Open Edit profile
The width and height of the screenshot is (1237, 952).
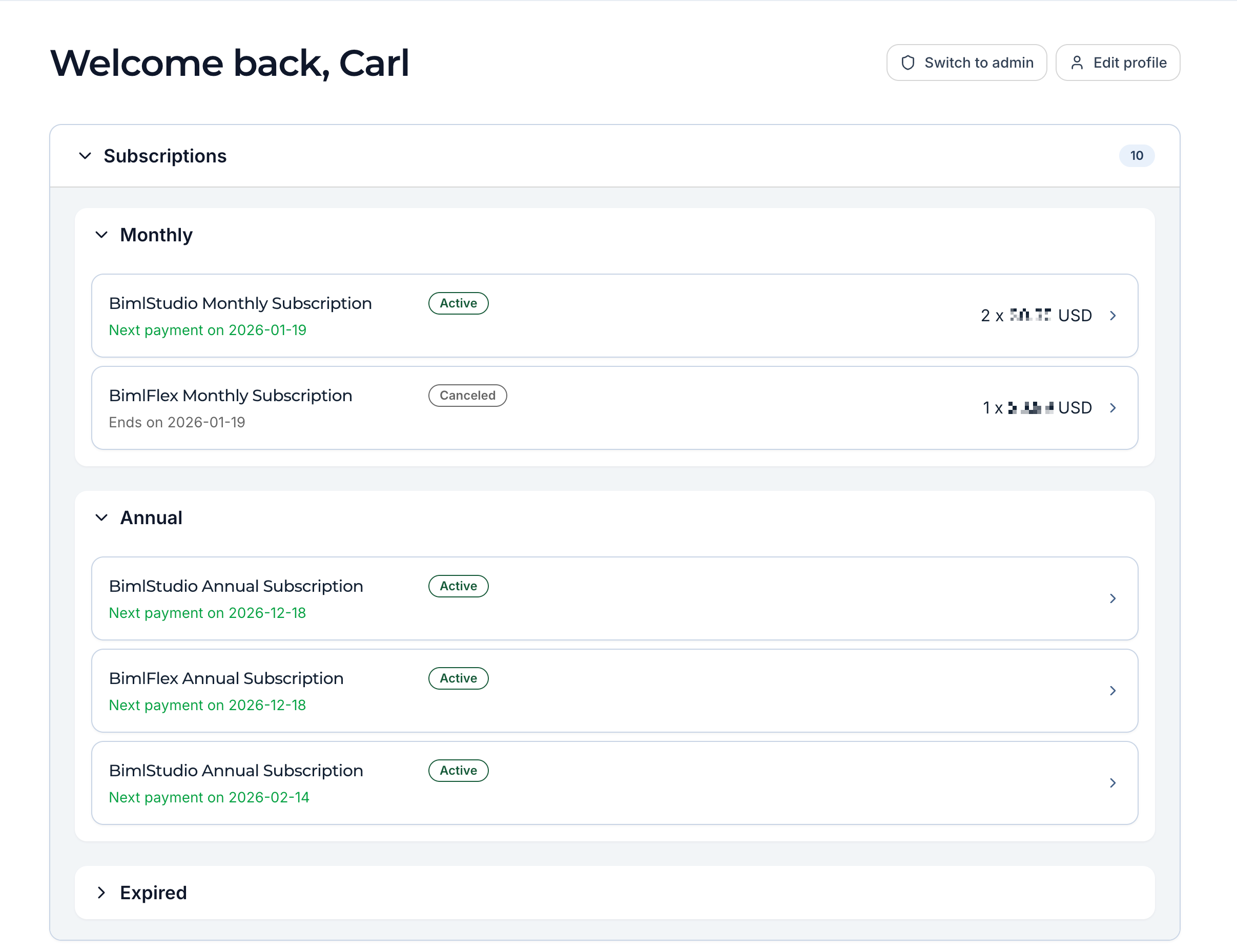[x=1118, y=63]
